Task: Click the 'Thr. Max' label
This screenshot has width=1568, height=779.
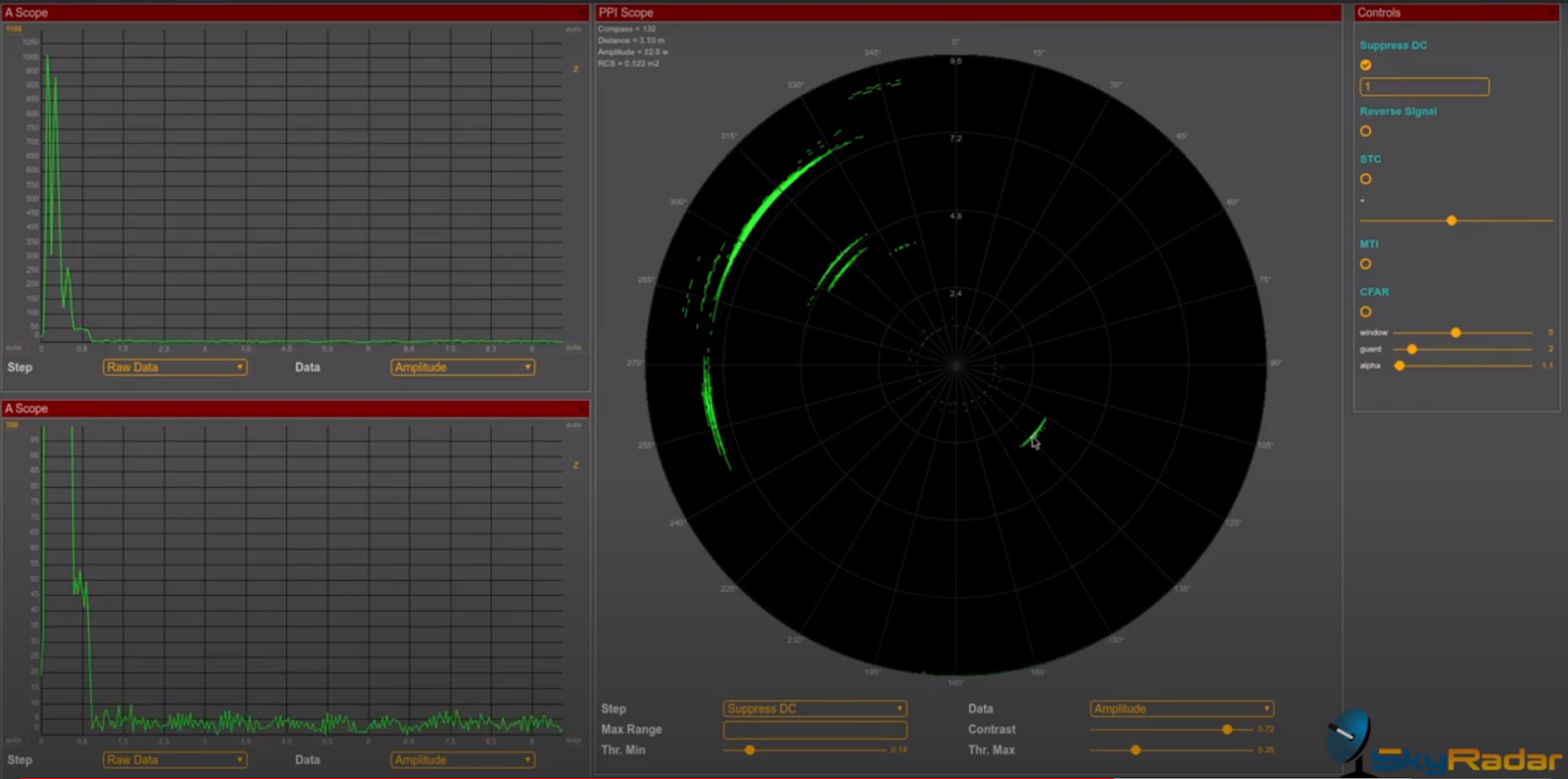Action: coord(992,751)
